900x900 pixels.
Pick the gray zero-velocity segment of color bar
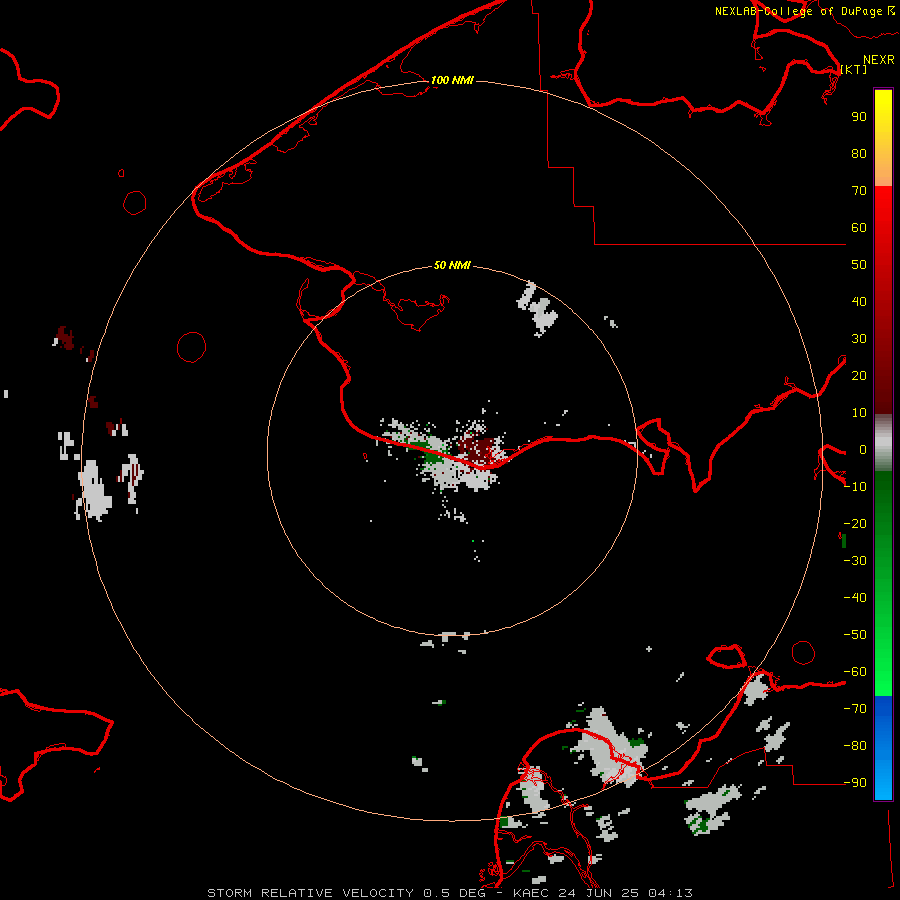883,443
